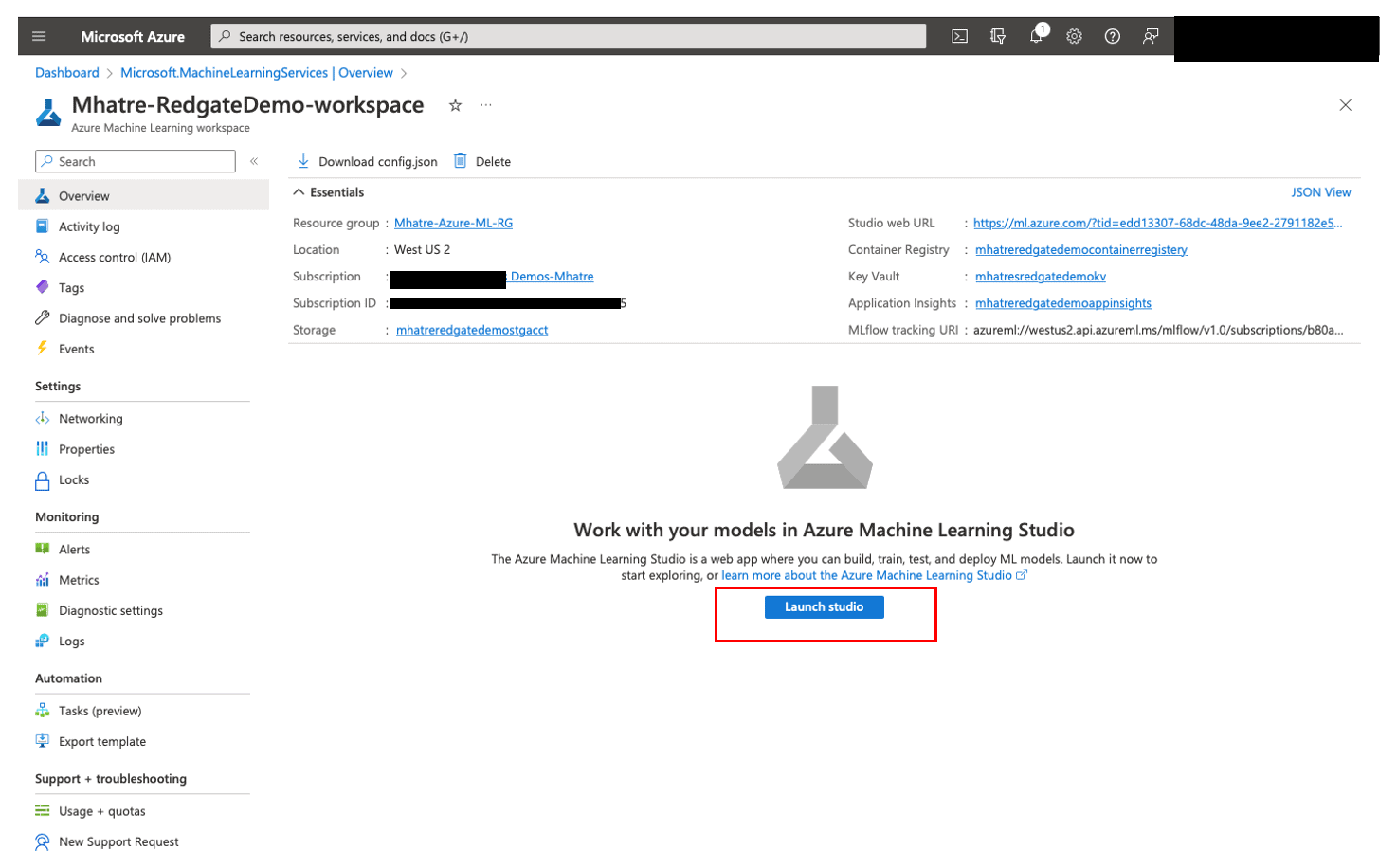Open portal settings gear icon

click(1074, 36)
